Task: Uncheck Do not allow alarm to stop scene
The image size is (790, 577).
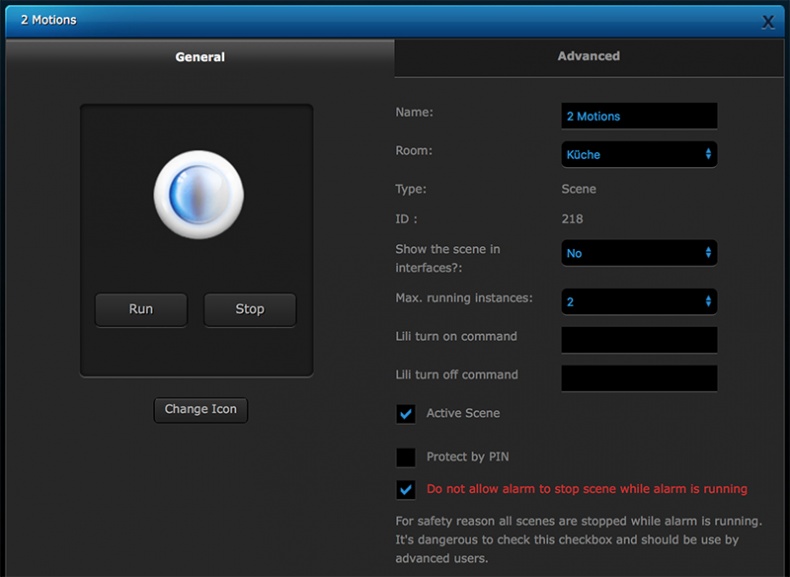Action: tap(406, 489)
